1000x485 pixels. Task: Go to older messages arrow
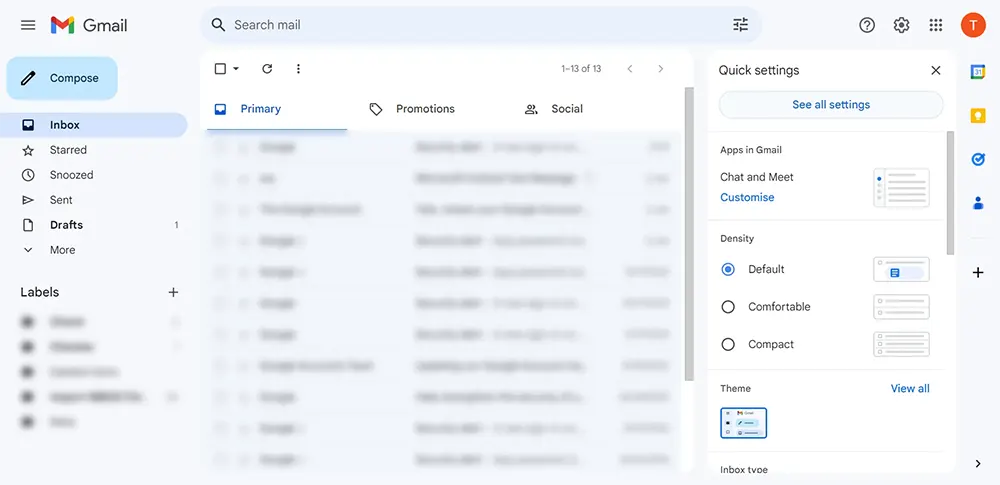[661, 68]
